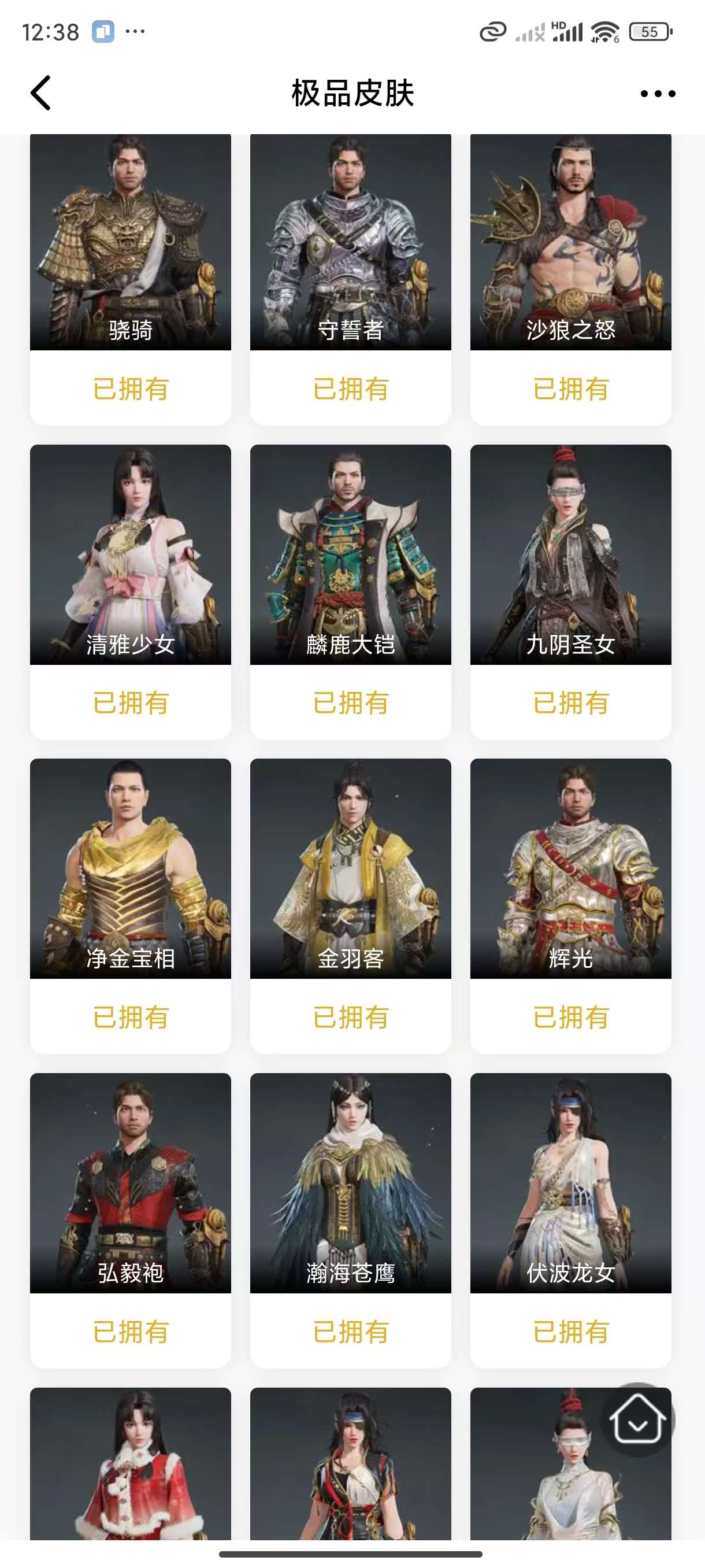Open the 弘毅袍 skin thumbnail
Screen dimensions: 705x1568
[x=130, y=1183]
